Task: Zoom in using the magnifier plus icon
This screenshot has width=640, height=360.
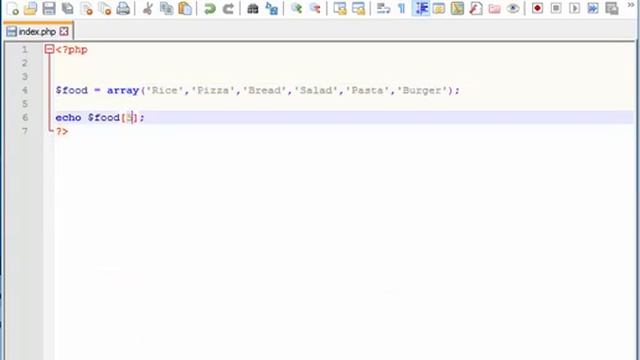Action: click(x=297, y=8)
